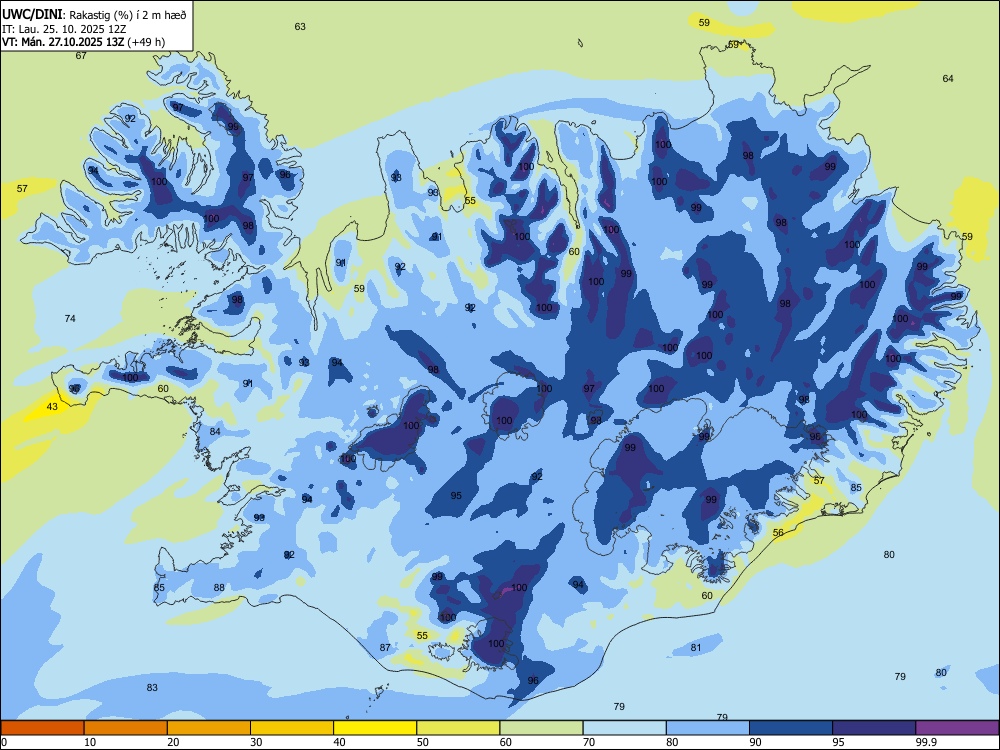Click the '64' humidity value on the map

tap(948, 78)
